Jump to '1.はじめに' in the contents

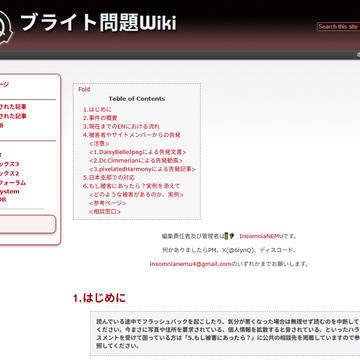[x=97, y=109]
